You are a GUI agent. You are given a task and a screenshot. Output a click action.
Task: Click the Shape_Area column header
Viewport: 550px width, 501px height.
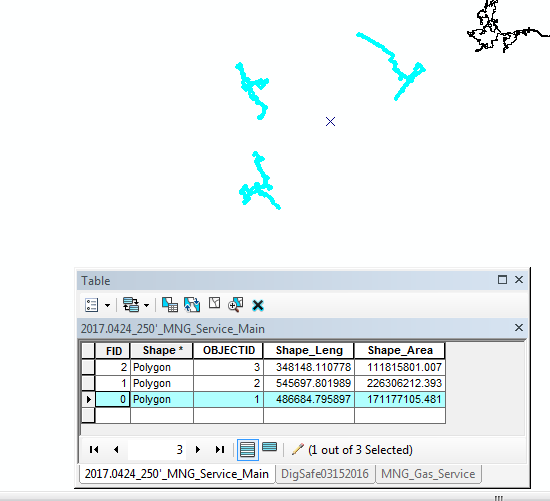coord(400,350)
